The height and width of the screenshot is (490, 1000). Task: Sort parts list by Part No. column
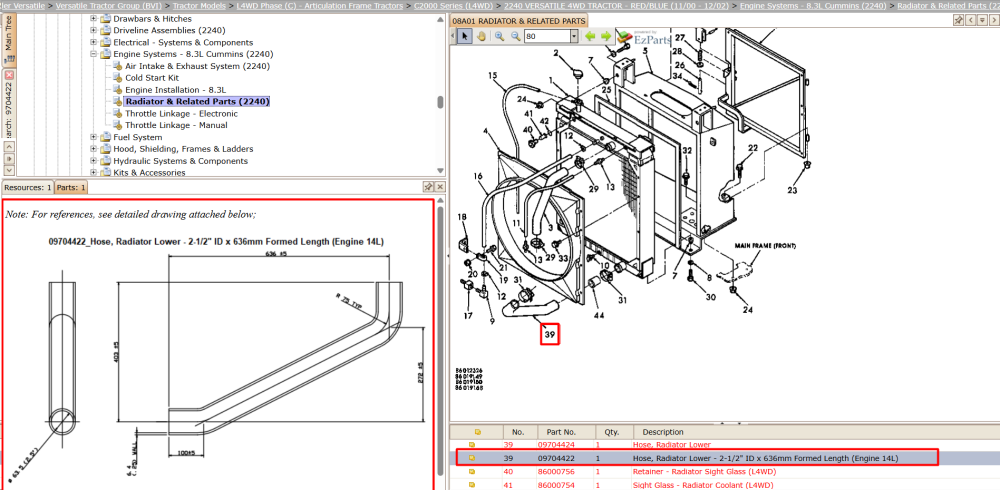pyautogui.click(x=567, y=432)
